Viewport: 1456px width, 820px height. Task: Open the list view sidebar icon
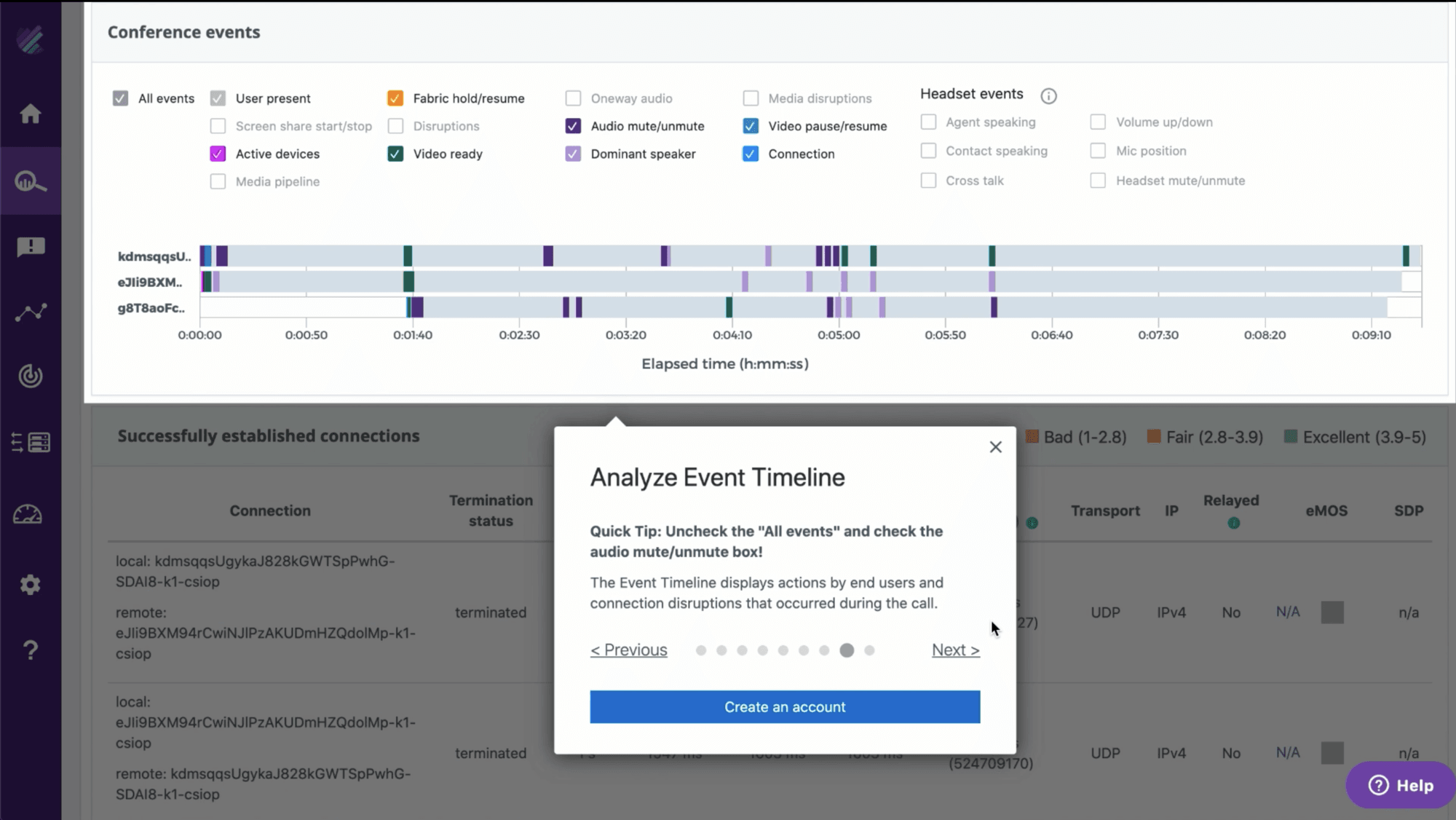tap(31, 442)
